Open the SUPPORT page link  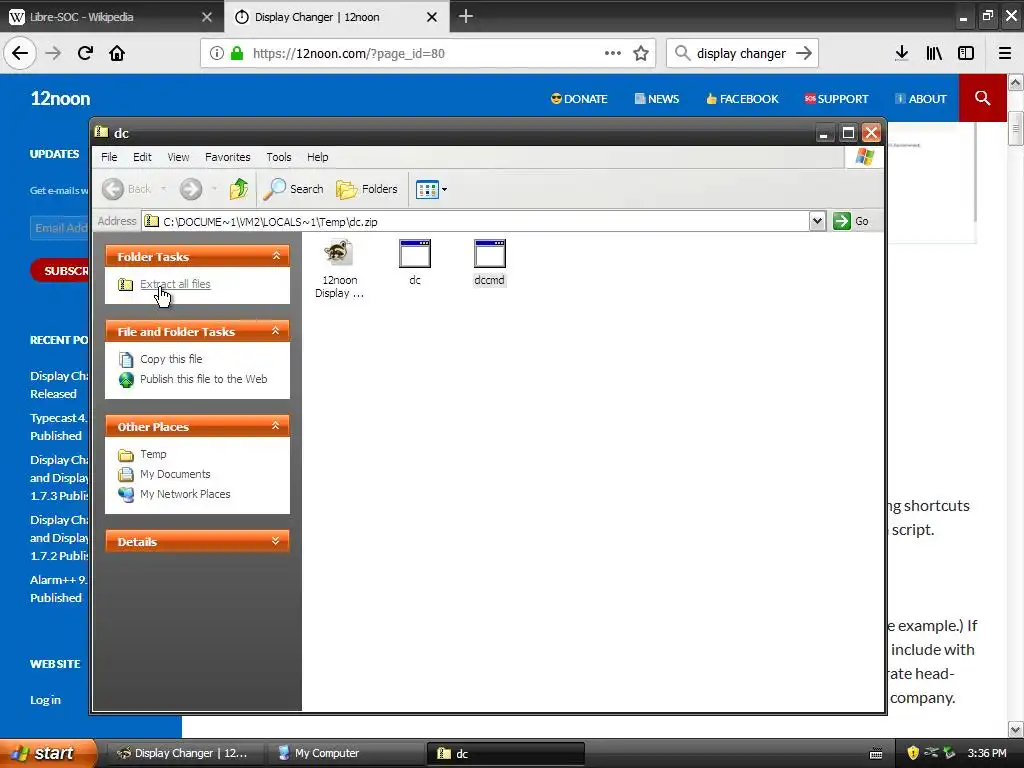coord(836,99)
